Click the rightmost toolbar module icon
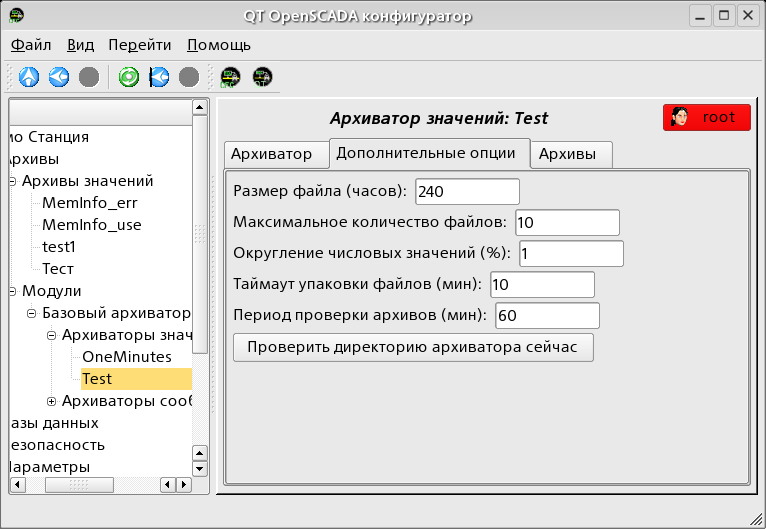This screenshot has height=529, width=766. 263,76
